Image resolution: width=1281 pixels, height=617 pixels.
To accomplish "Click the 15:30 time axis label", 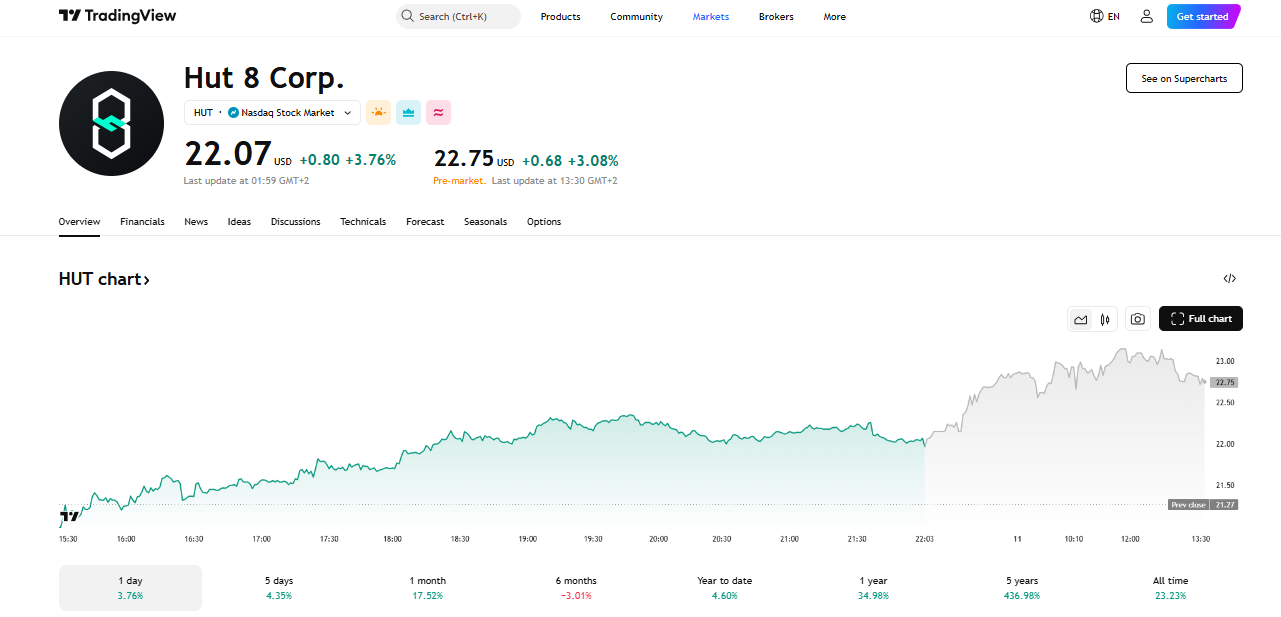I will (68, 539).
